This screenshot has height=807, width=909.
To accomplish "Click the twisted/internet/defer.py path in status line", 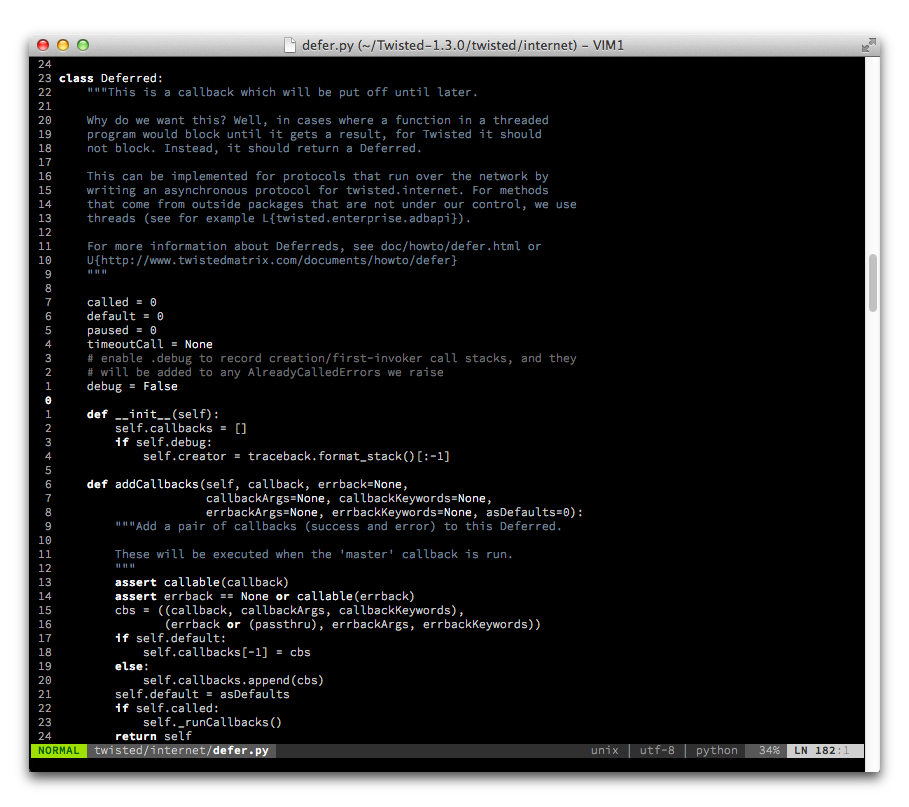I will coord(181,751).
